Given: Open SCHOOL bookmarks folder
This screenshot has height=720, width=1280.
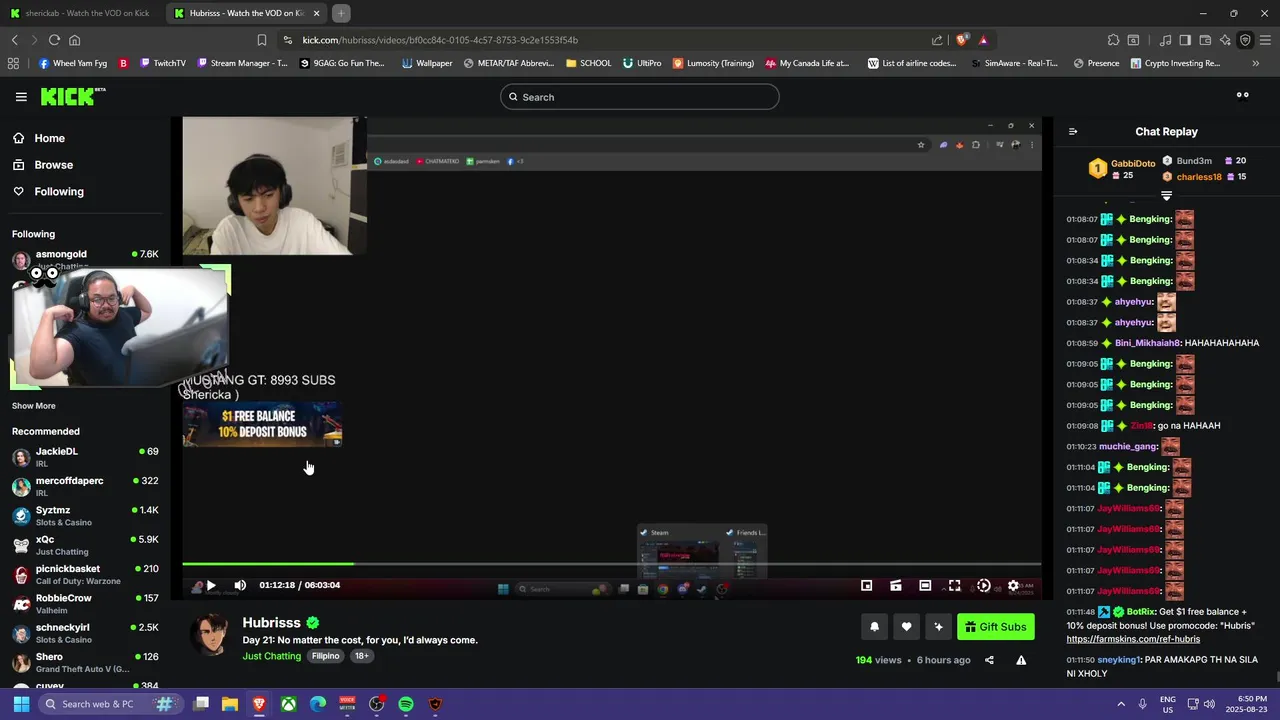Looking at the screenshot, I should (588, 63).
